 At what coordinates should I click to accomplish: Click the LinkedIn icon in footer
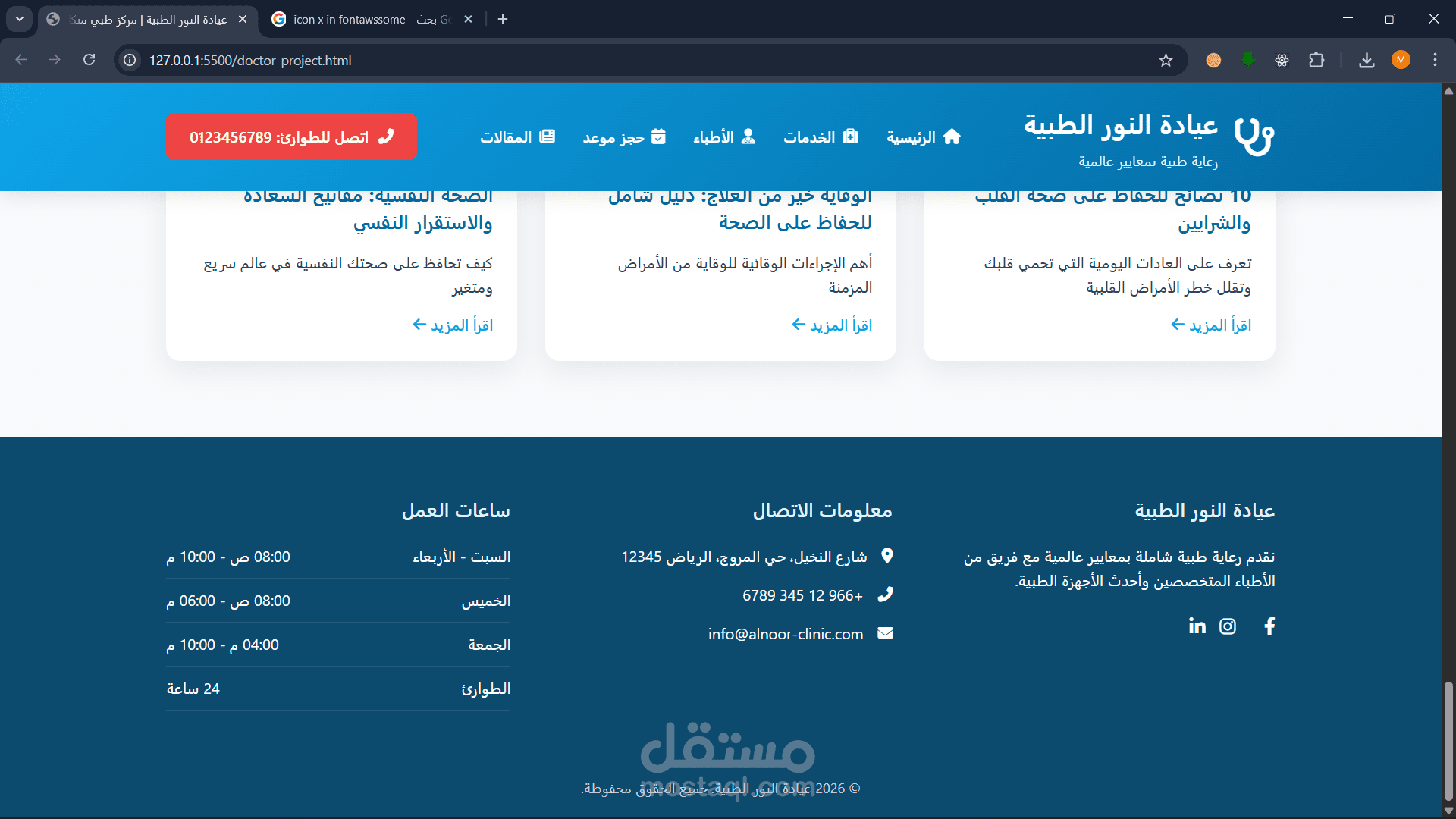coord(1197,626)
